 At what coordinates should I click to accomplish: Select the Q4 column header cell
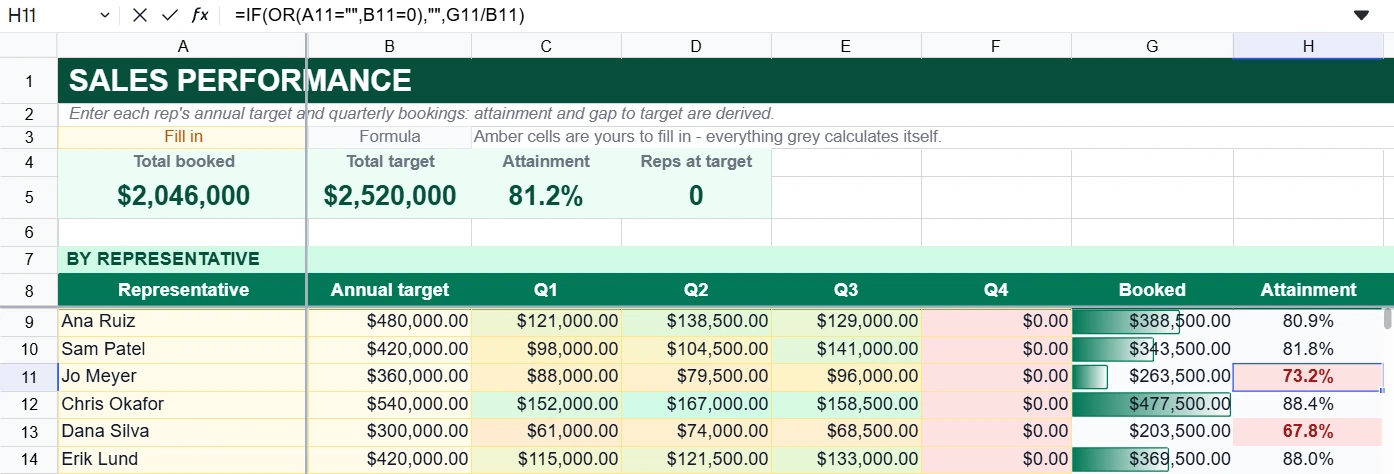coord(996,290)
